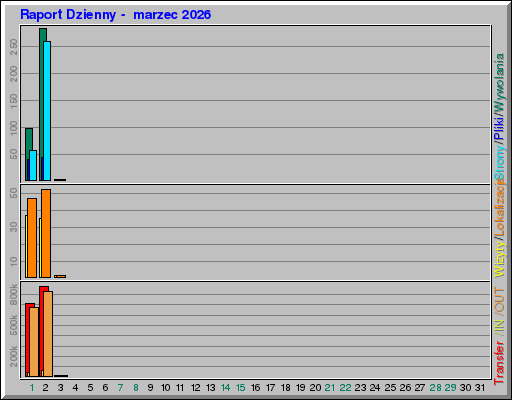The width and height of the screenshot is (512, 400).
Task: Click day "6" on the x-axis
Action: 105,388
